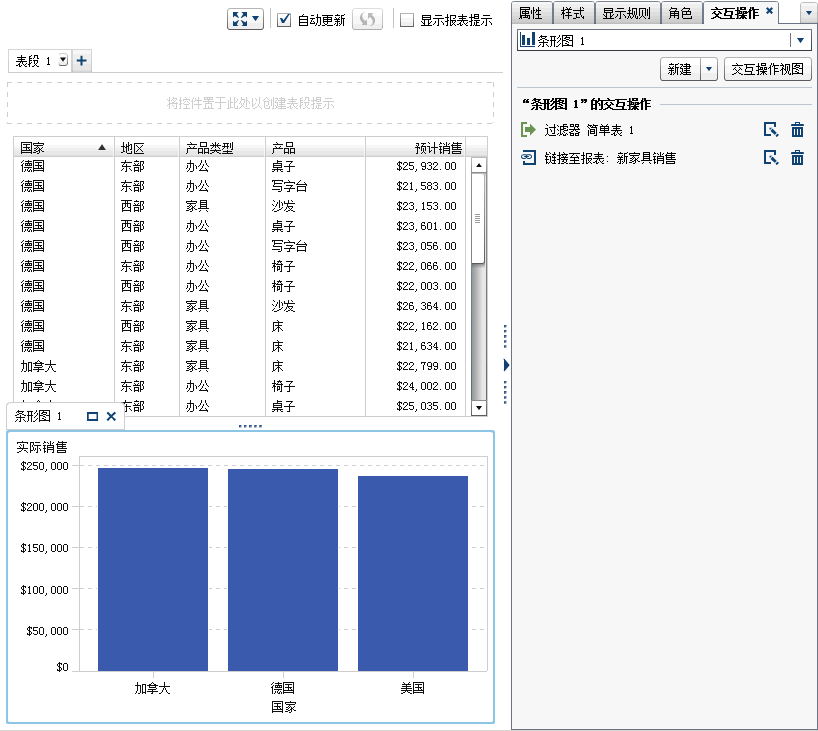This screenshot has height=731, width=818.
Task: Add a new section with the + icon
Action: tap(81, 60)
